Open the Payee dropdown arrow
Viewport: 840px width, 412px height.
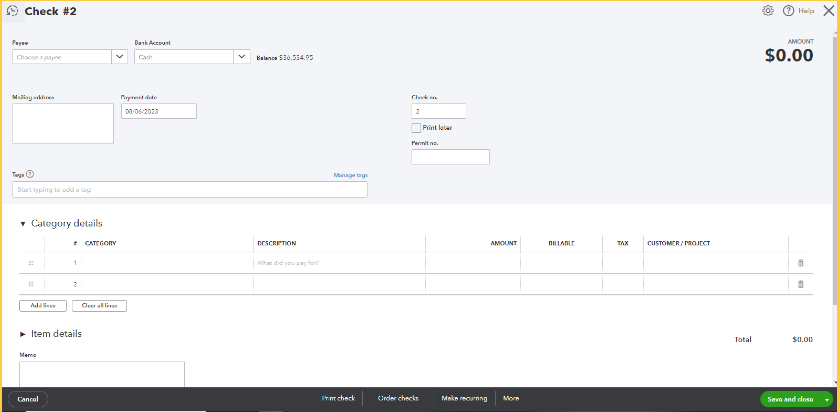(119, 57)
